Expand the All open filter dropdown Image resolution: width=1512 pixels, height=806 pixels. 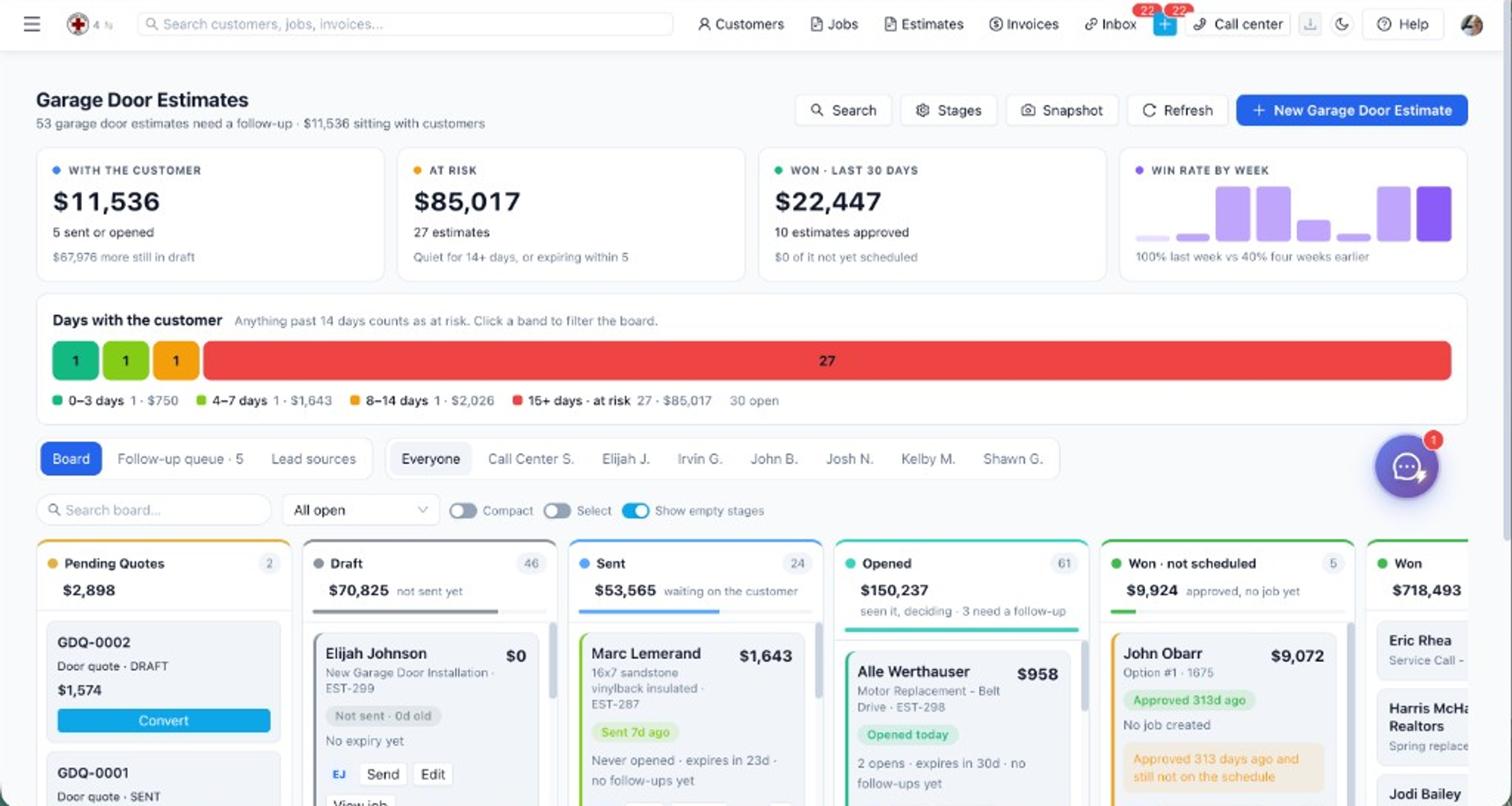pyautogui.click(x=361, y=510)
